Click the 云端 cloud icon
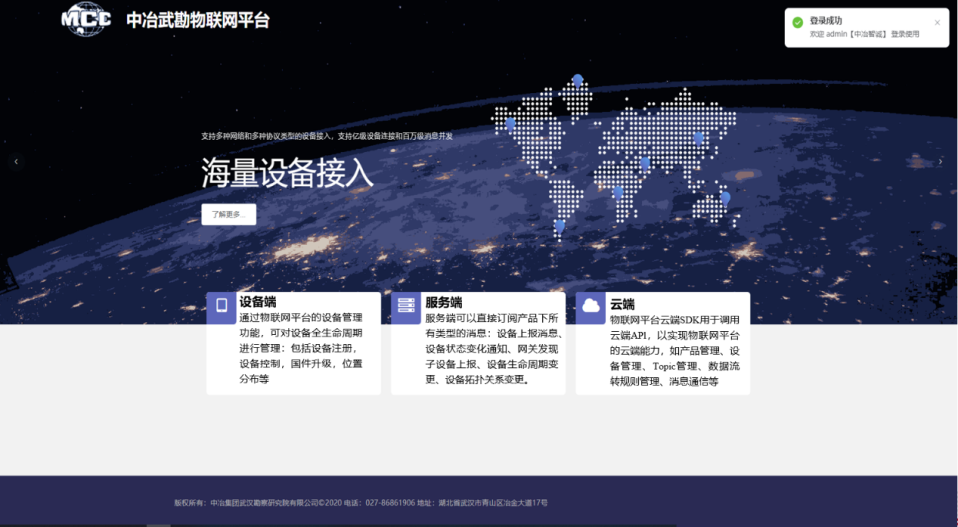958x527 pixels. coord(591,305)
